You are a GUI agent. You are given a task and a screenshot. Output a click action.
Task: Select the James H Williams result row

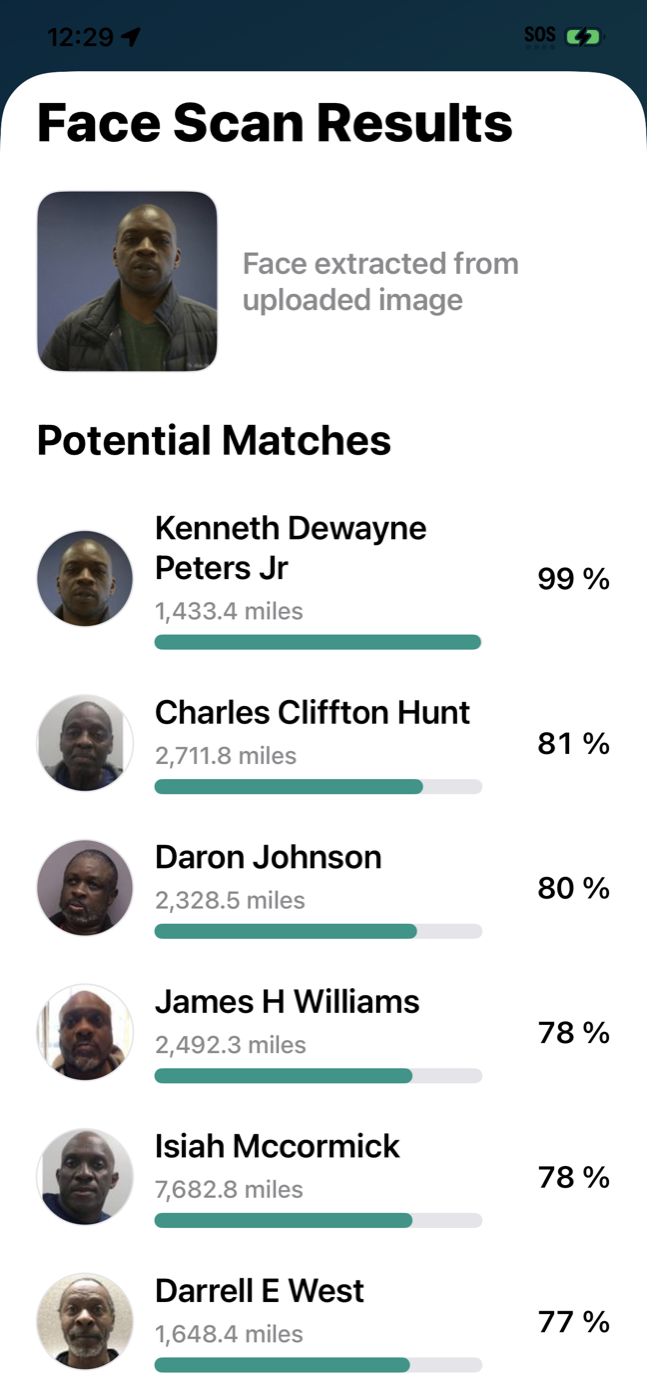(287, 1002)
